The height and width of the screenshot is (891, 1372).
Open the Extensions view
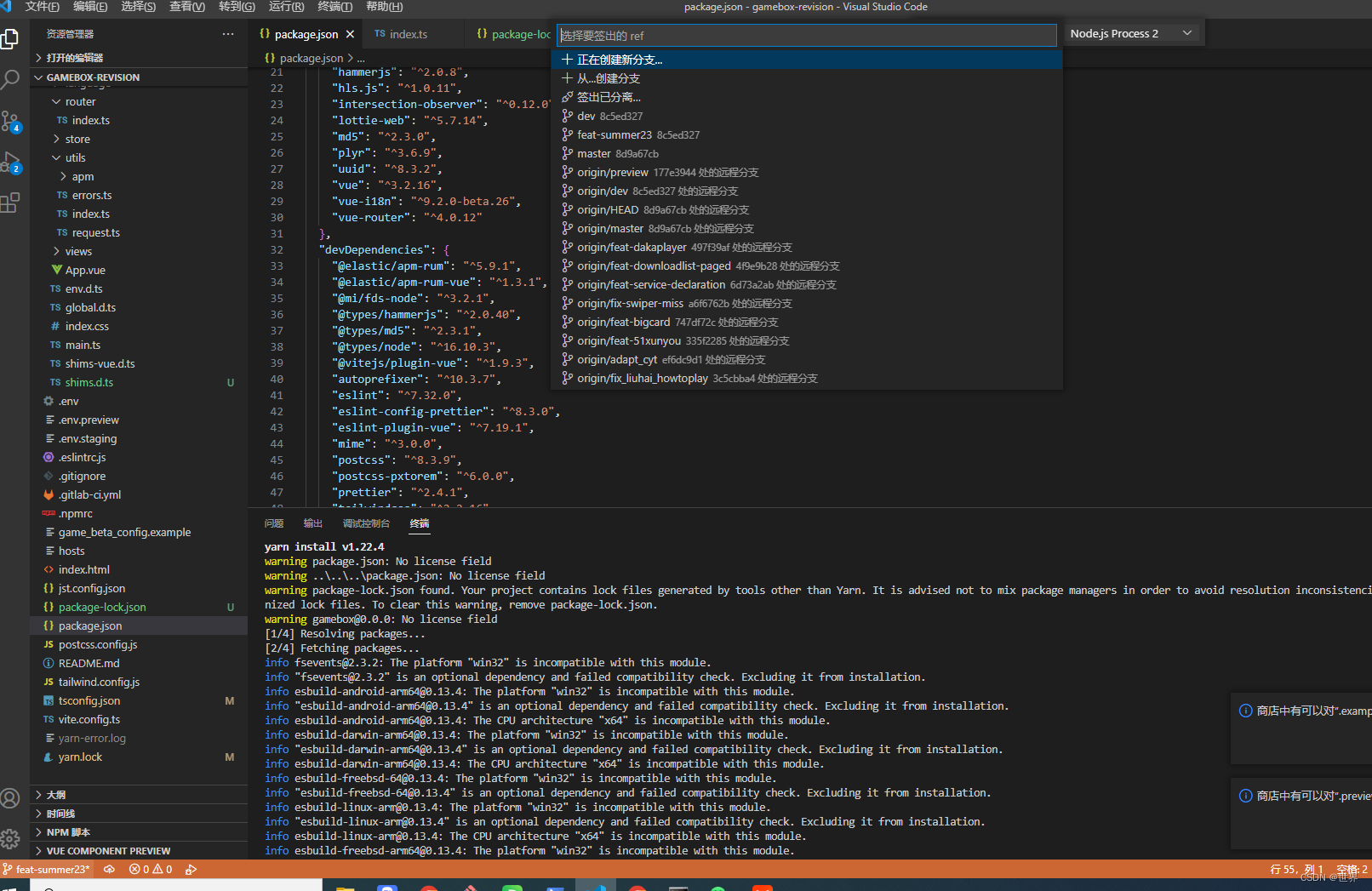tap(10, 203)
